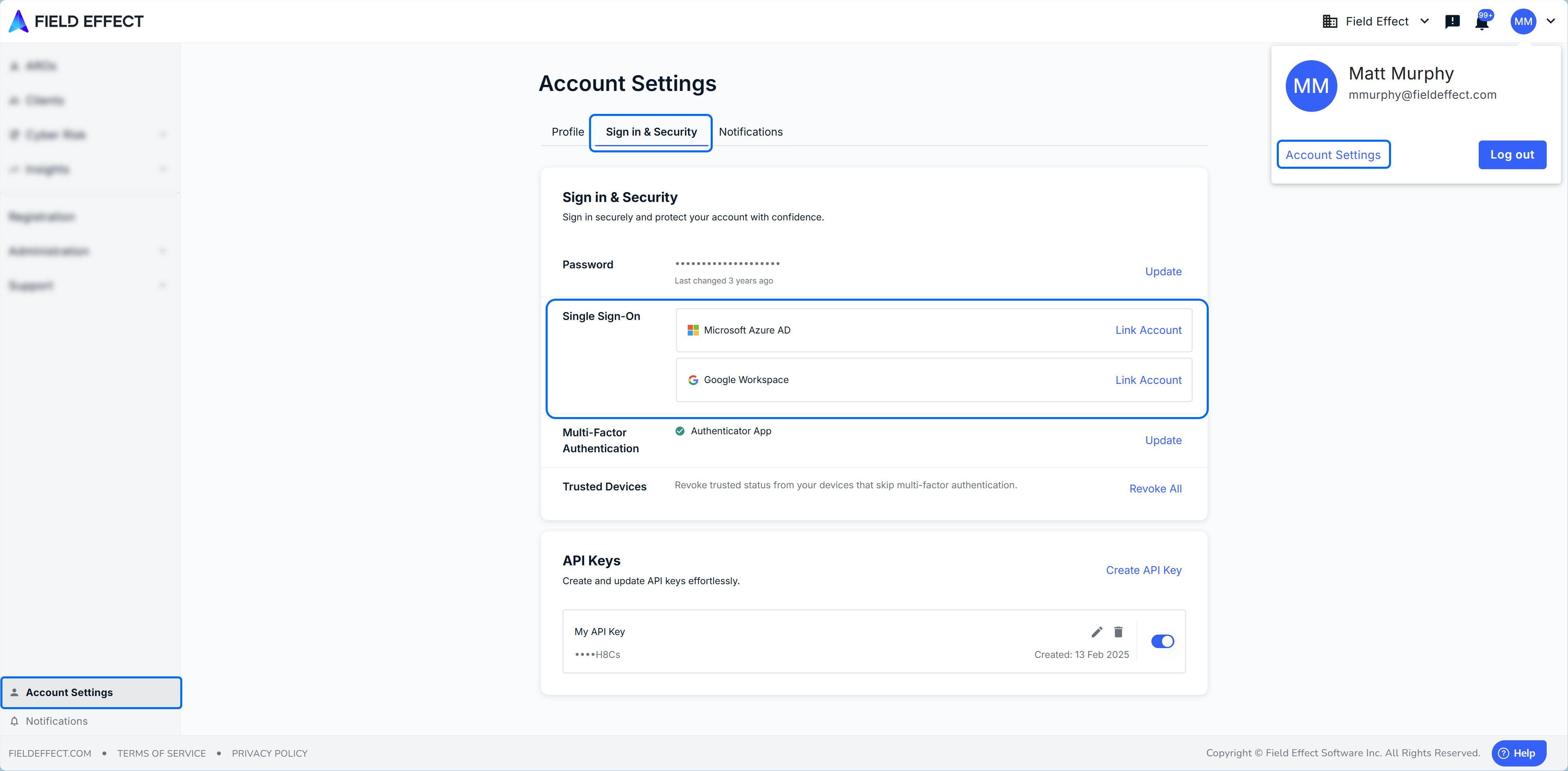Open the notifications bell icon

click(1482, 23)
